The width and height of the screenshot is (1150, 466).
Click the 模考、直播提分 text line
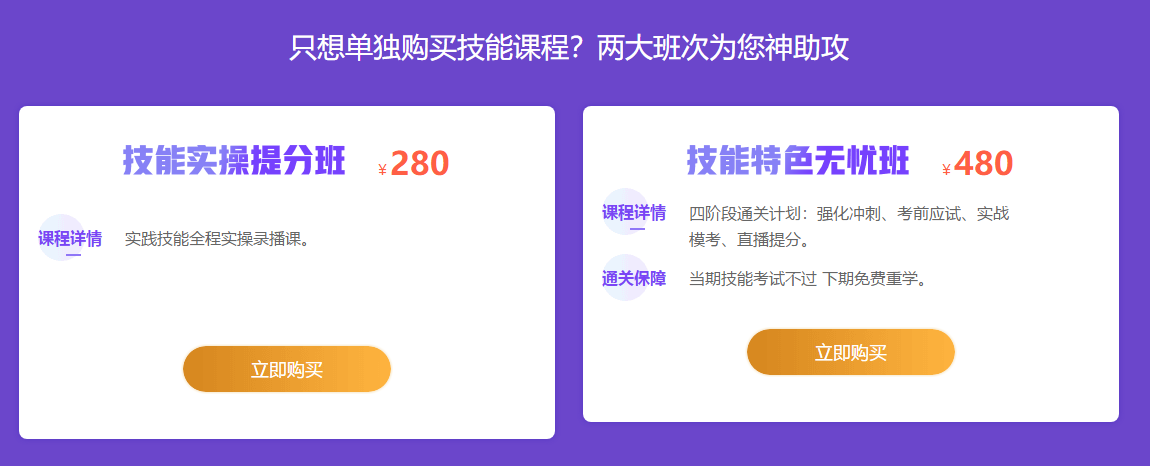(749, 240)
